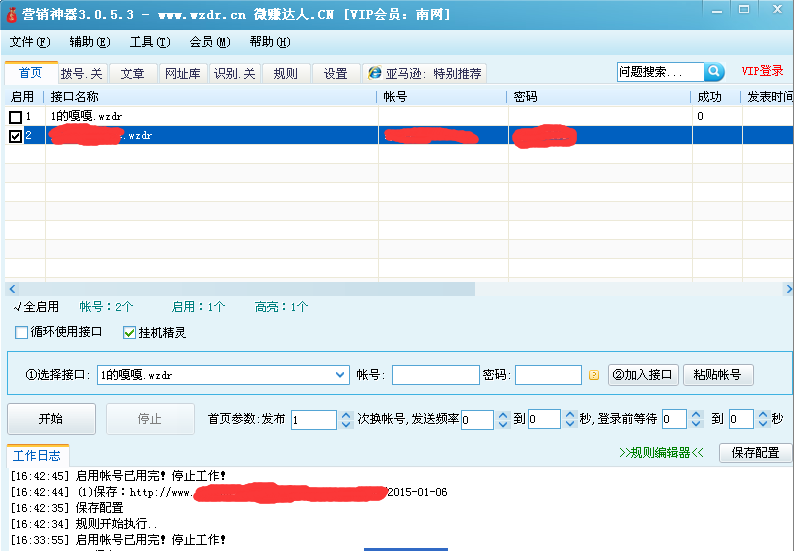The image size is (794, 551).
Task: Disable the 挂机精灵 checkbox
Action: tap(129, 333)
